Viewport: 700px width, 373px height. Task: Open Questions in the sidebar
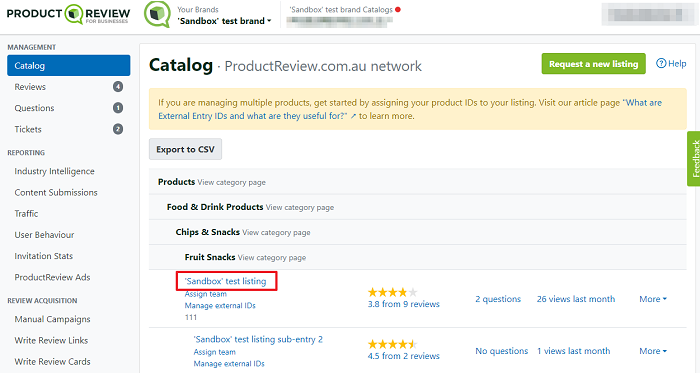pos(34,108)
